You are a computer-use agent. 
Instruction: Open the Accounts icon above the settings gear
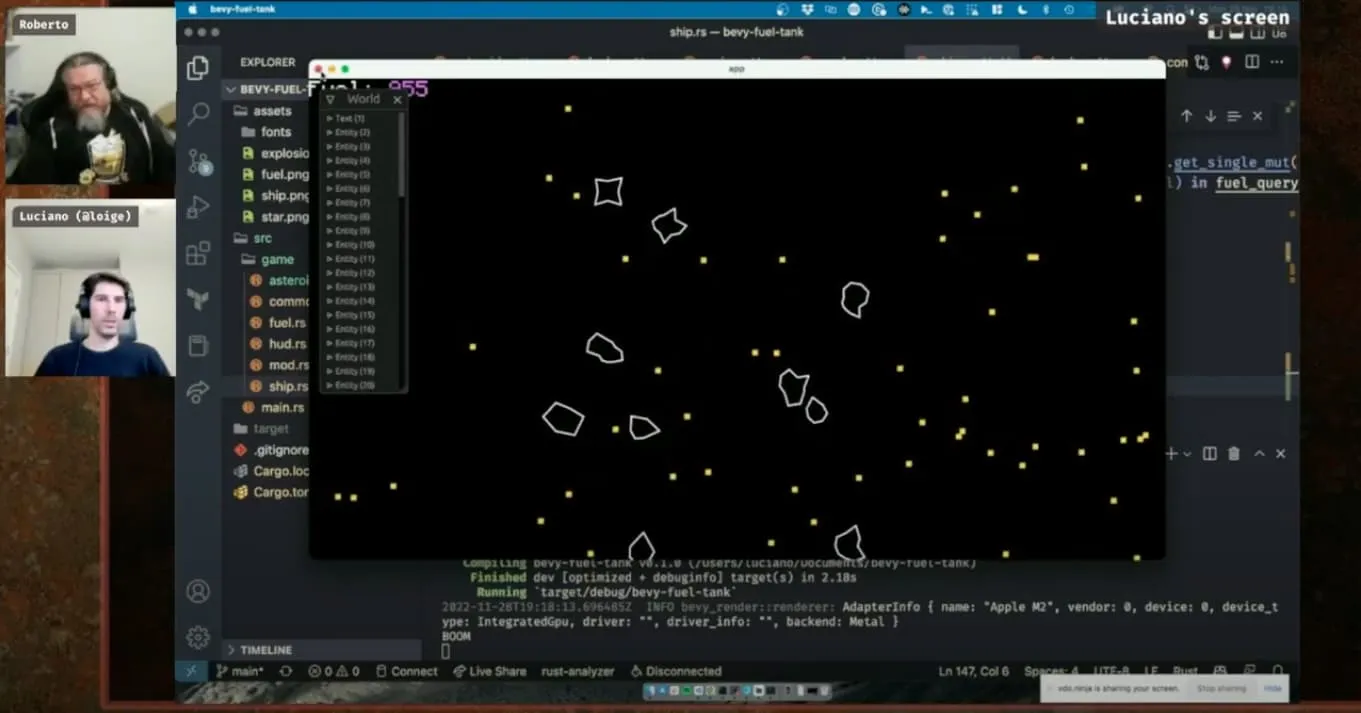198,590
